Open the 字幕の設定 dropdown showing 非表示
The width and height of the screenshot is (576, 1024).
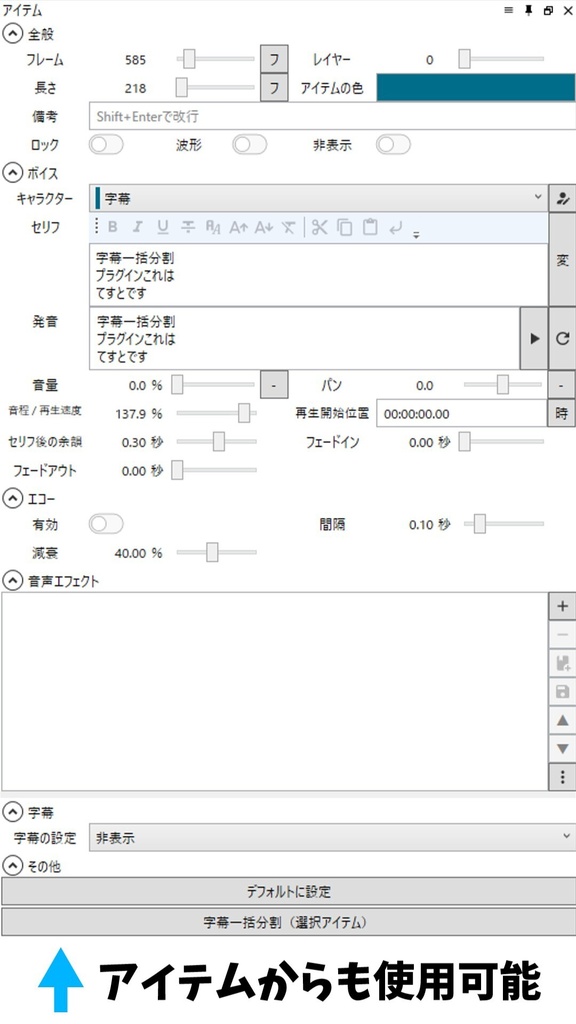point(332,837)
